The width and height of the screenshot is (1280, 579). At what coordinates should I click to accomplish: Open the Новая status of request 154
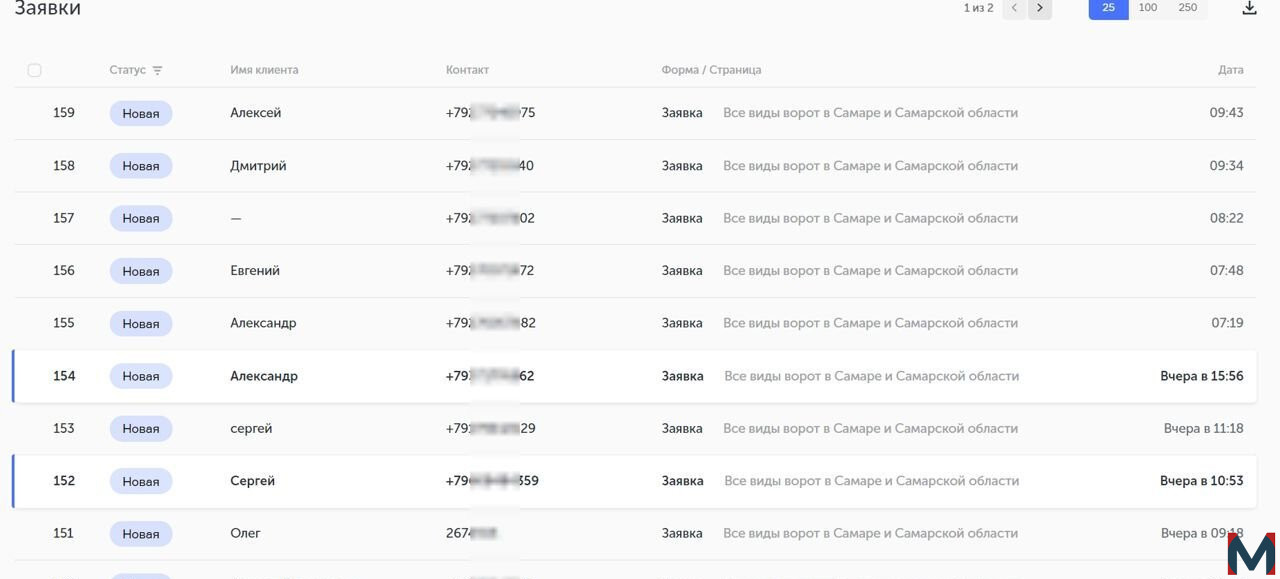tap(141, 376)
